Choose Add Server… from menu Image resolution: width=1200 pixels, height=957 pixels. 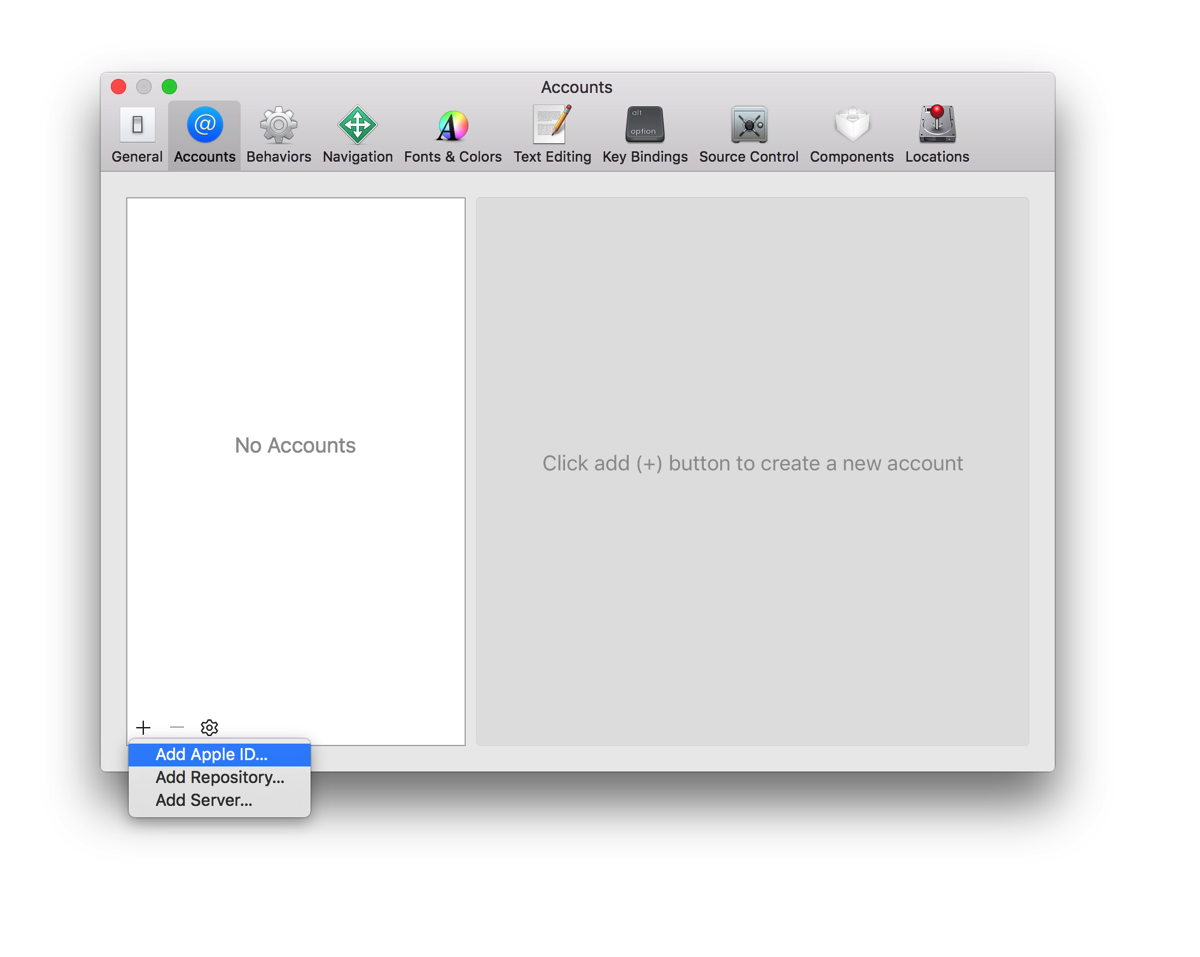[x=219, y=800]
